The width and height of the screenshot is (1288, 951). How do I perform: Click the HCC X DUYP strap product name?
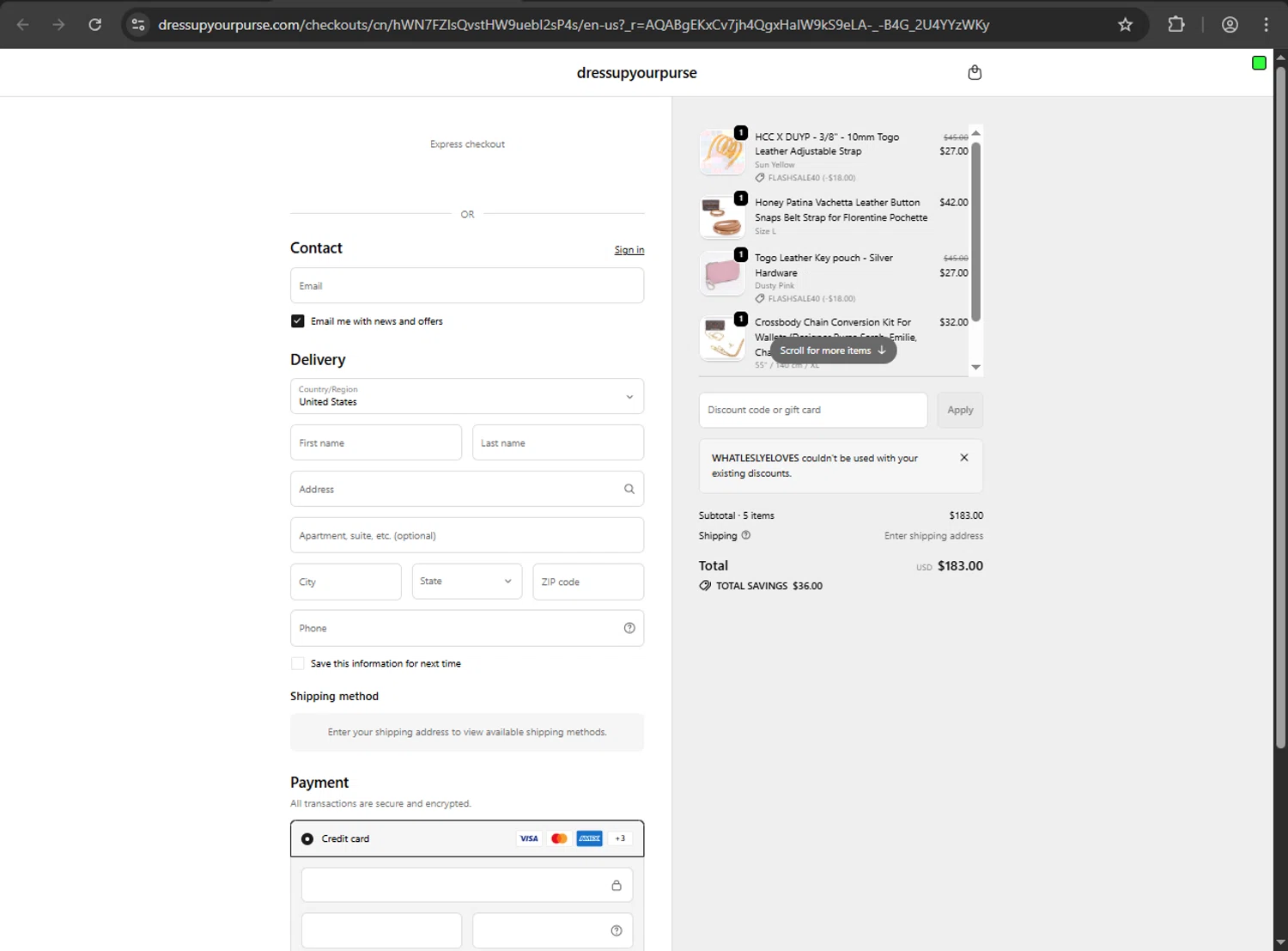click(827, 143)
